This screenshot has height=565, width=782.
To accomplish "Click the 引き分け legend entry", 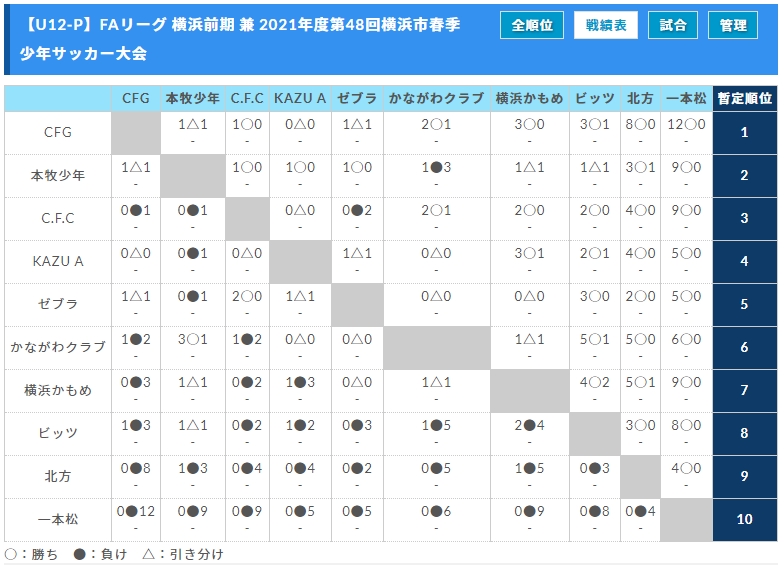I will (183, 554).
